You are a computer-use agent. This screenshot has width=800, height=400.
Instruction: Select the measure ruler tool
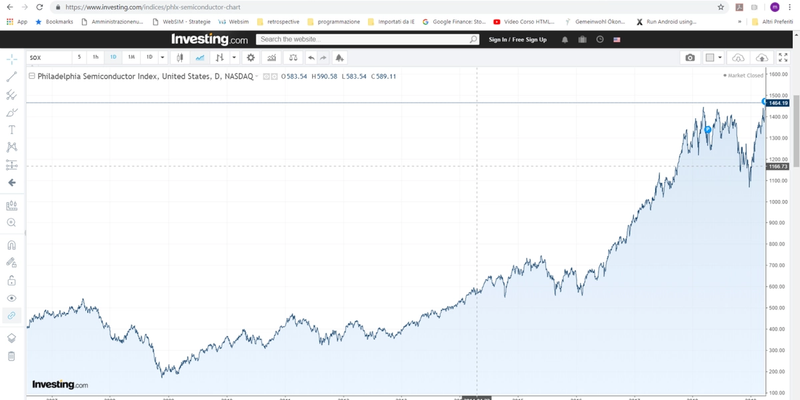point(12,206)
